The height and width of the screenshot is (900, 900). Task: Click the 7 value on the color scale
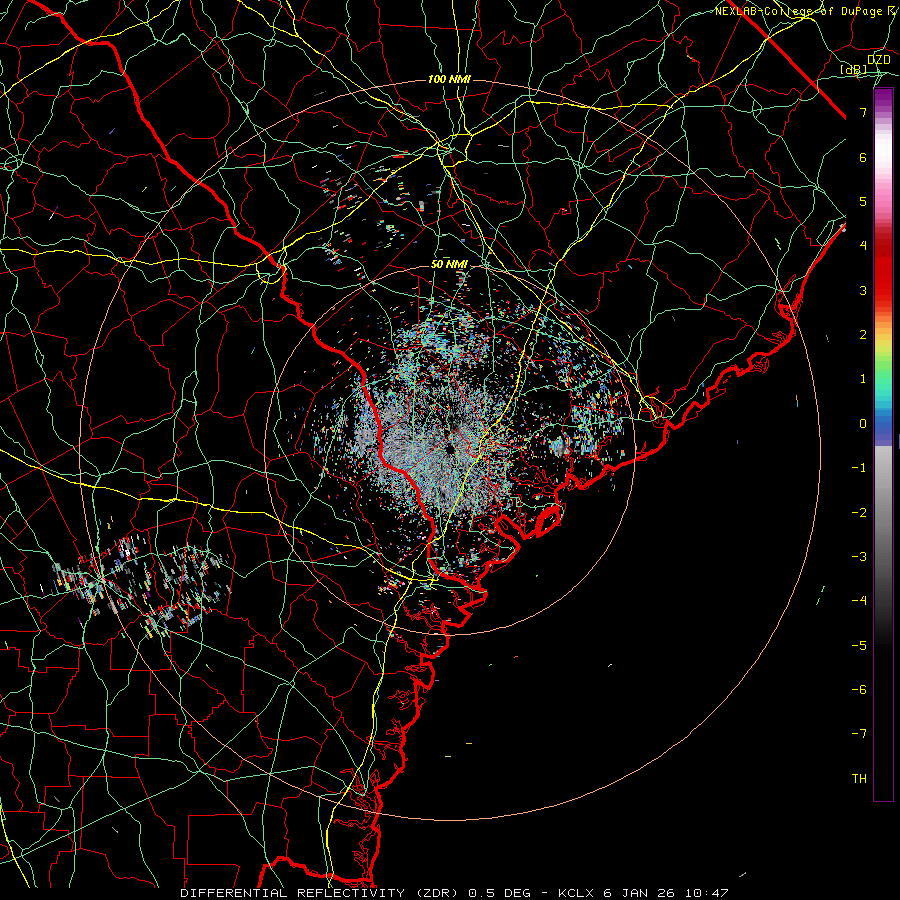pos(863,112)
